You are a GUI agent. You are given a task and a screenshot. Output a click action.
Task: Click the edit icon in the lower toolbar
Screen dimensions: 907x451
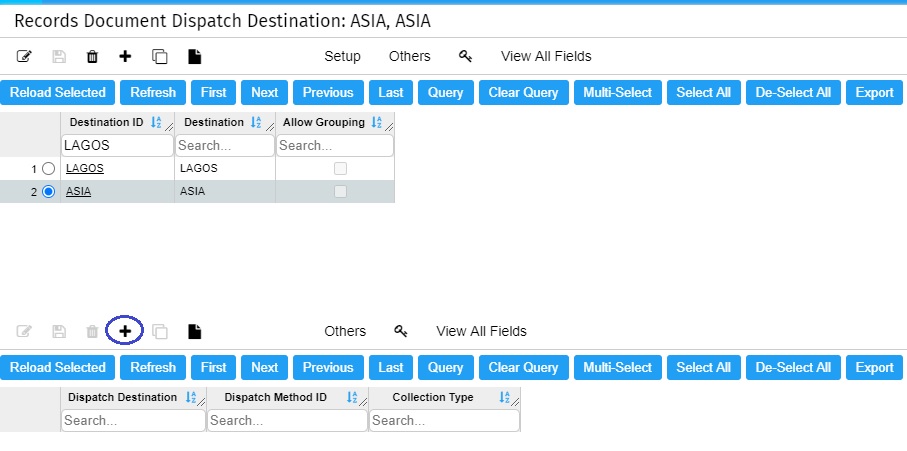point(24,331)
